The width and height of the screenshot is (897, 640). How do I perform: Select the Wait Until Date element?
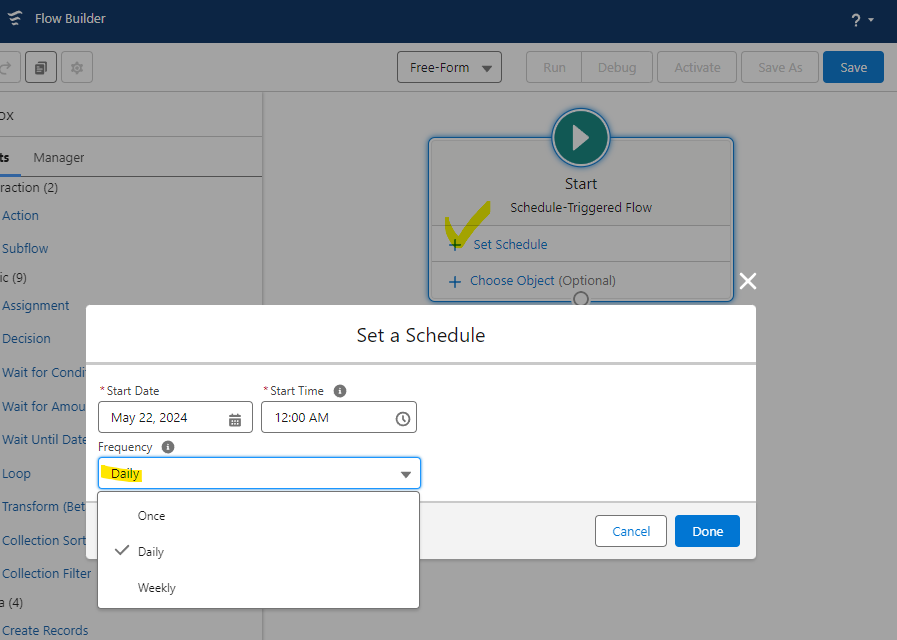(x=43, y=439)
